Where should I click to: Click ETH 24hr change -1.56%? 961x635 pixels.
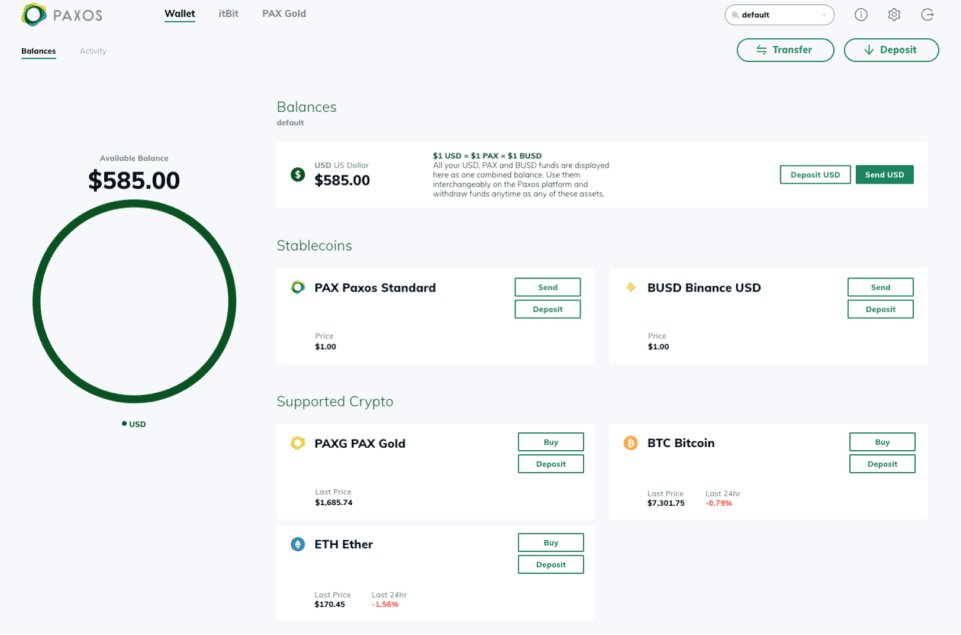coord(385,604)
